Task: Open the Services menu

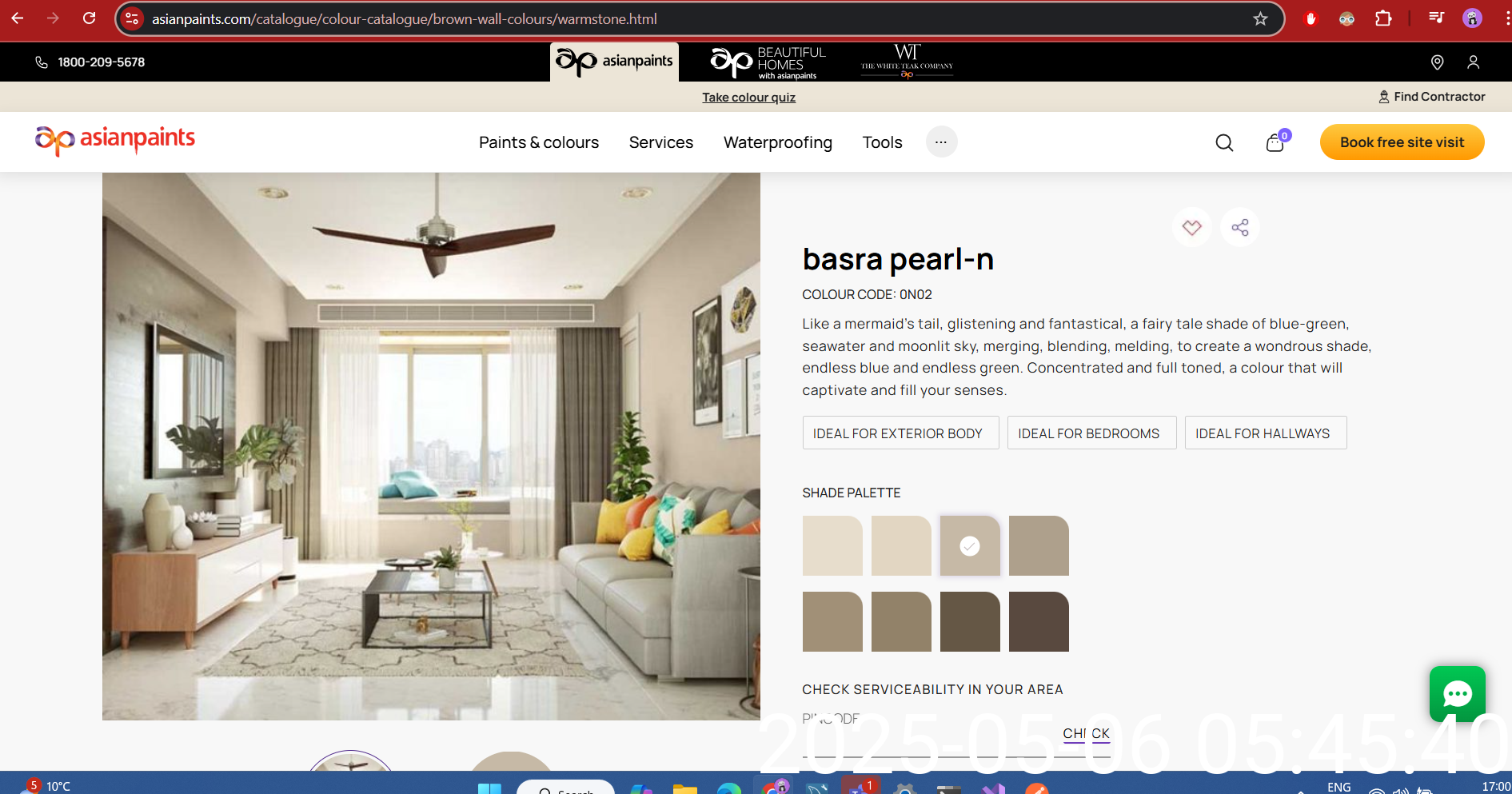Action: [660, 142]
